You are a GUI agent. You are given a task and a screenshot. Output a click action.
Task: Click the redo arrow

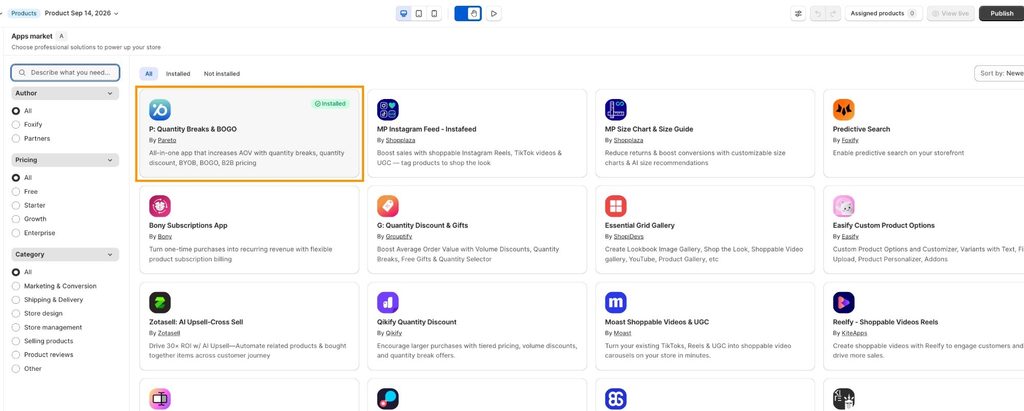tap(833, 13)
